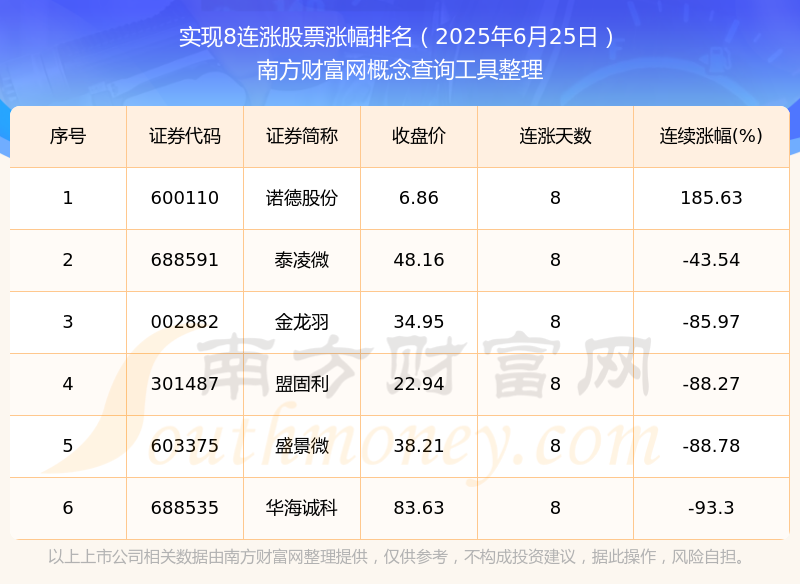800x584 pixels.
Task: Click rank number 2 in 泰凌微 row
Action: point(68,260)
